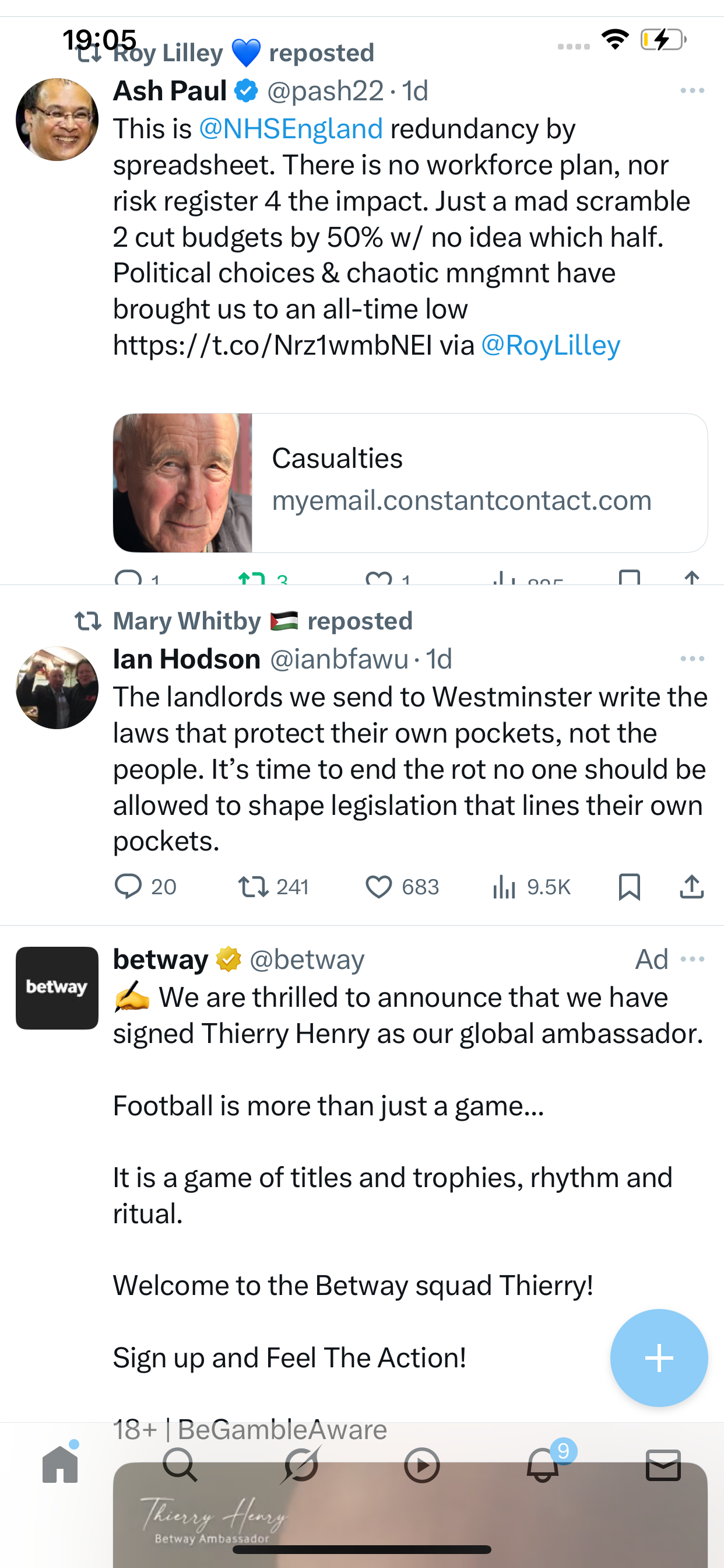Open more options on betway ad
This screenshot has height=1568, width=724.
click(693, 960)
